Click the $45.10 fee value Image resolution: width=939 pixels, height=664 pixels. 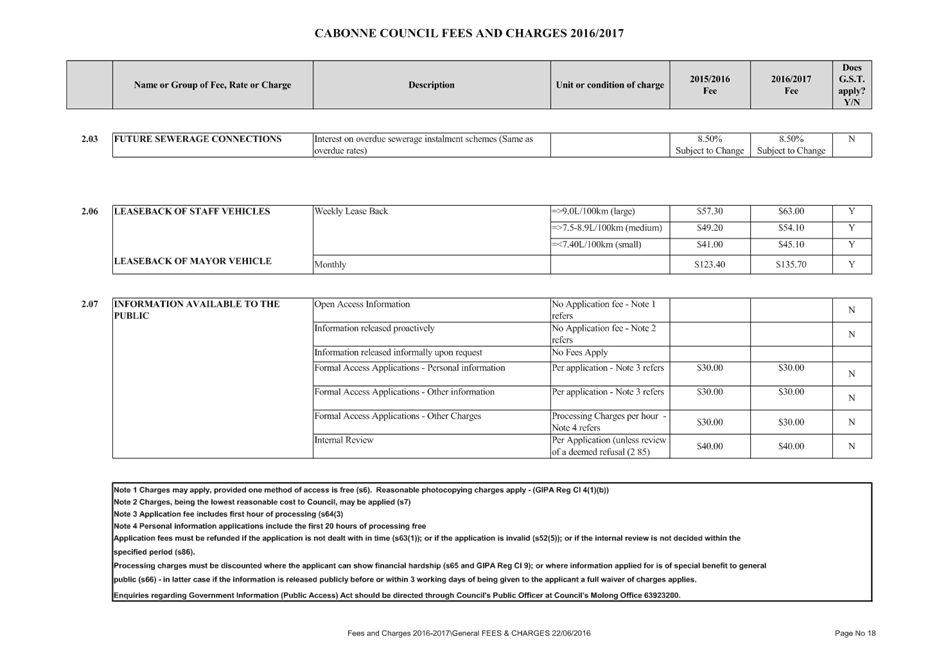[791, 245]
